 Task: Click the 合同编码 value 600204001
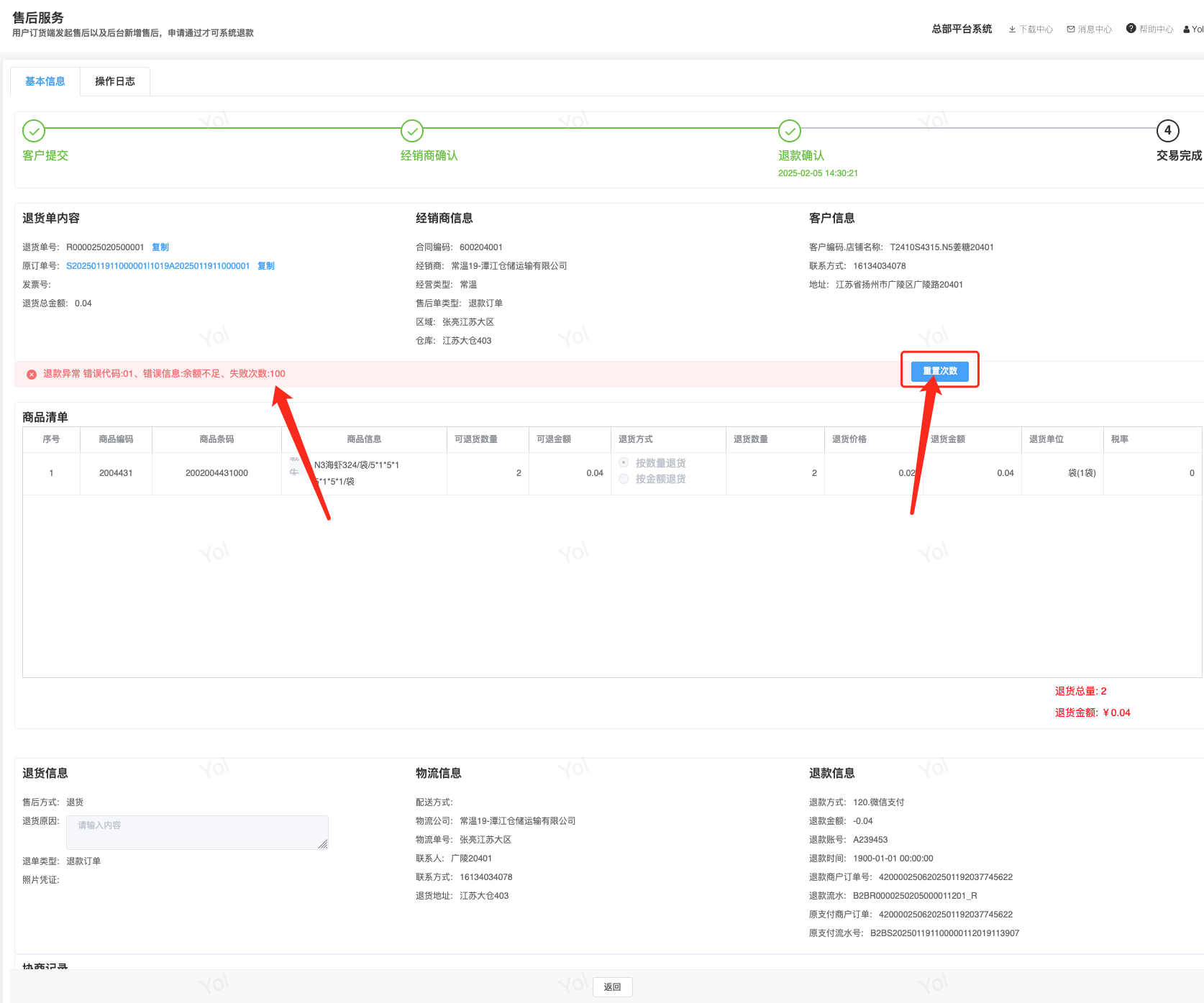tap(481, 247)
